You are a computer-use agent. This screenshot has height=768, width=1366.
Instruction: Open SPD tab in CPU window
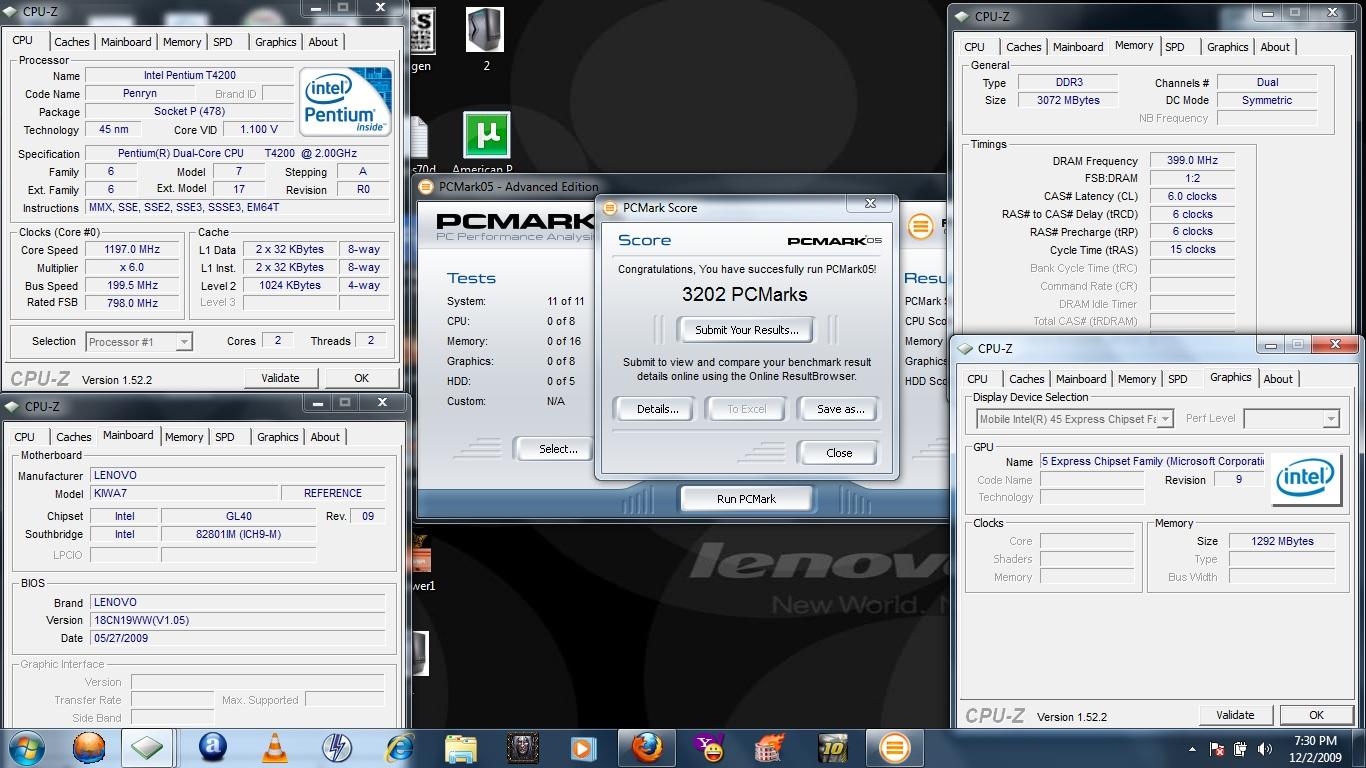pos(223,42)
